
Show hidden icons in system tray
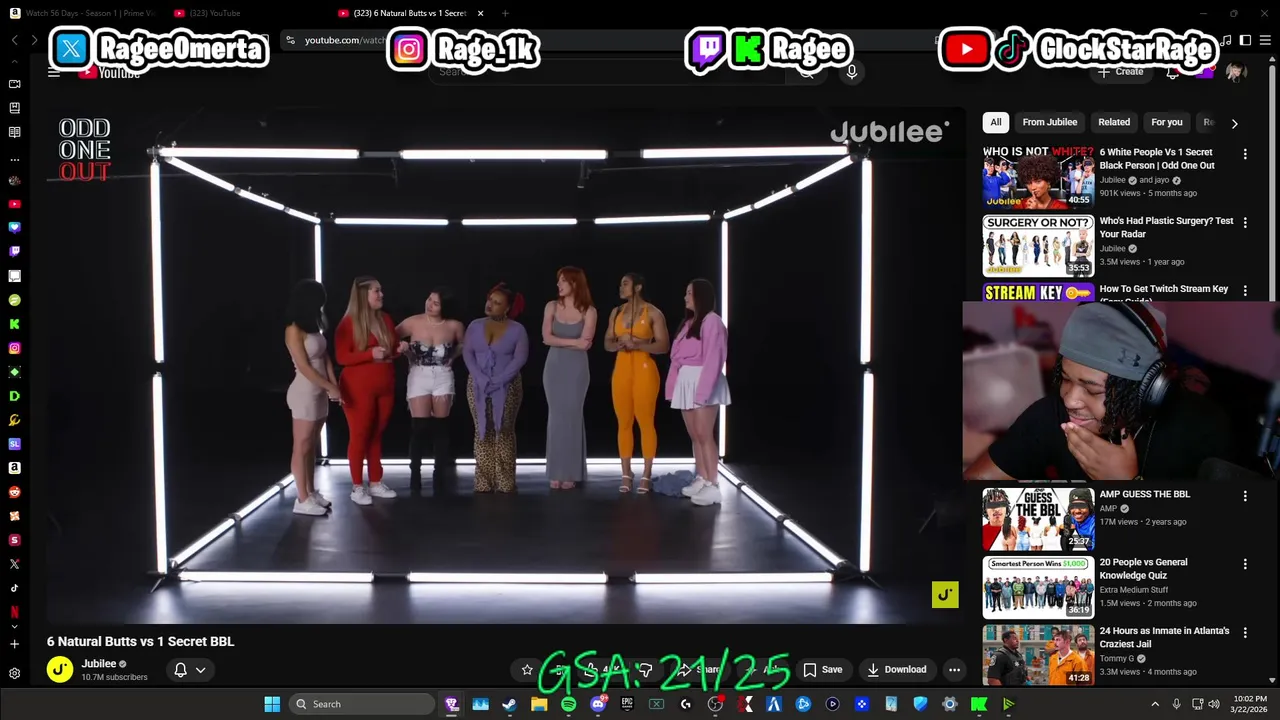click(x=1155, y=704)
